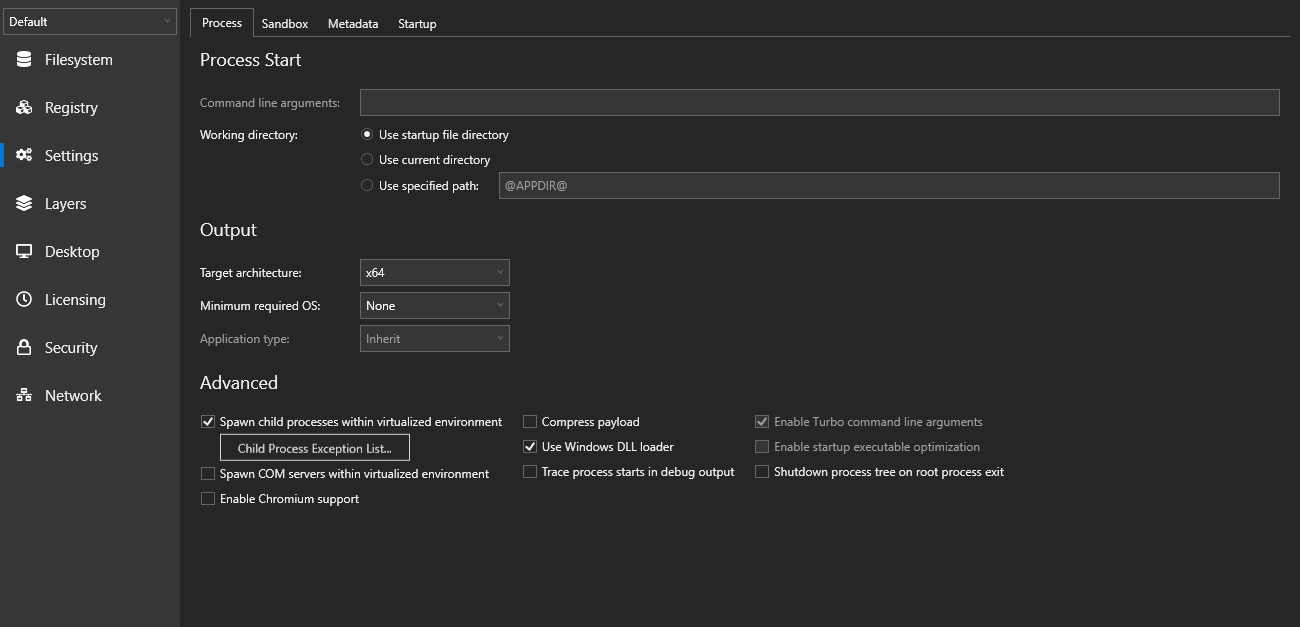Select the Settings gears icon

tap(25, 156)
